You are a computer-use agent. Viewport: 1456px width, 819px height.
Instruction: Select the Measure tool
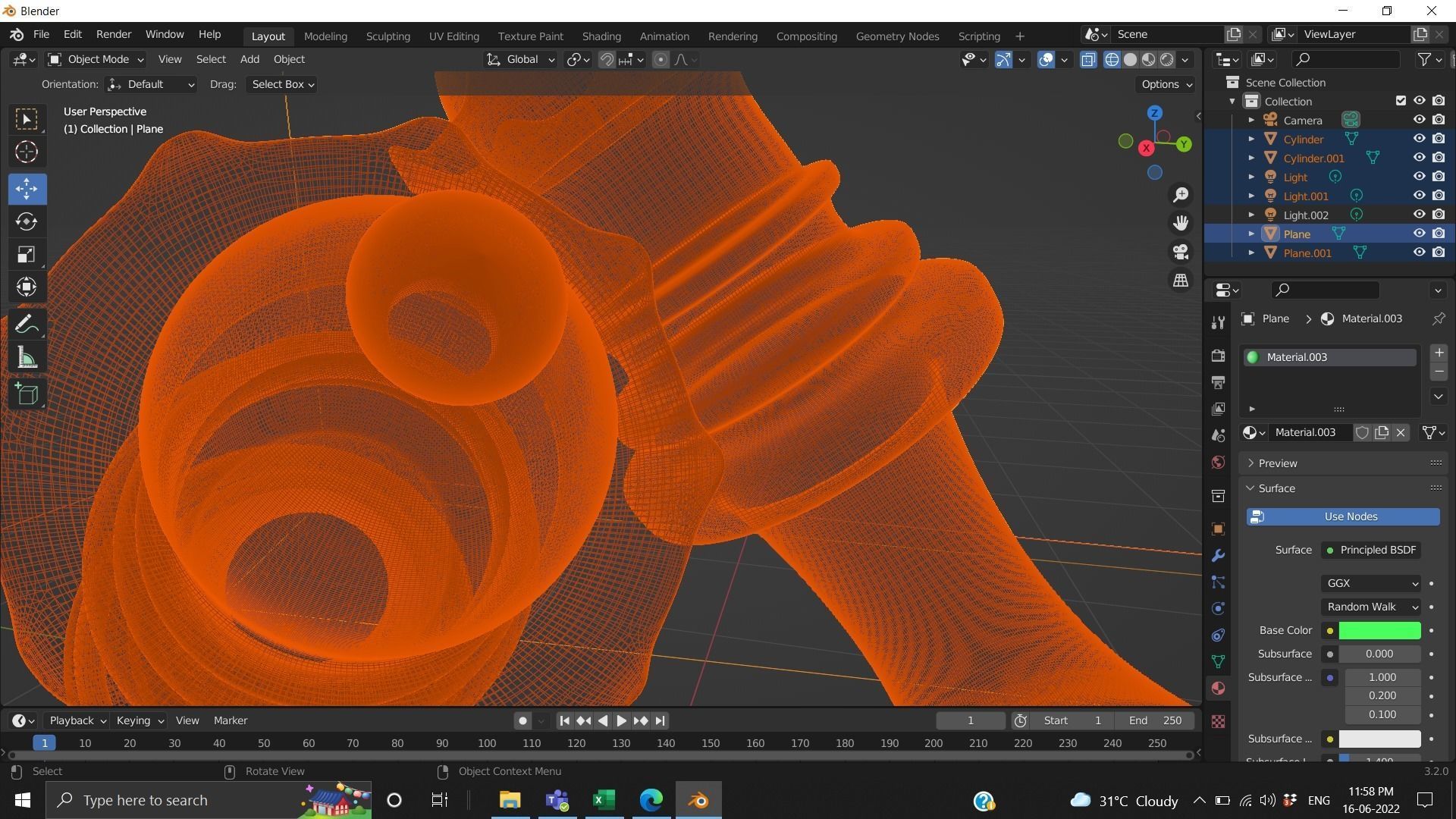coord(27,358)
